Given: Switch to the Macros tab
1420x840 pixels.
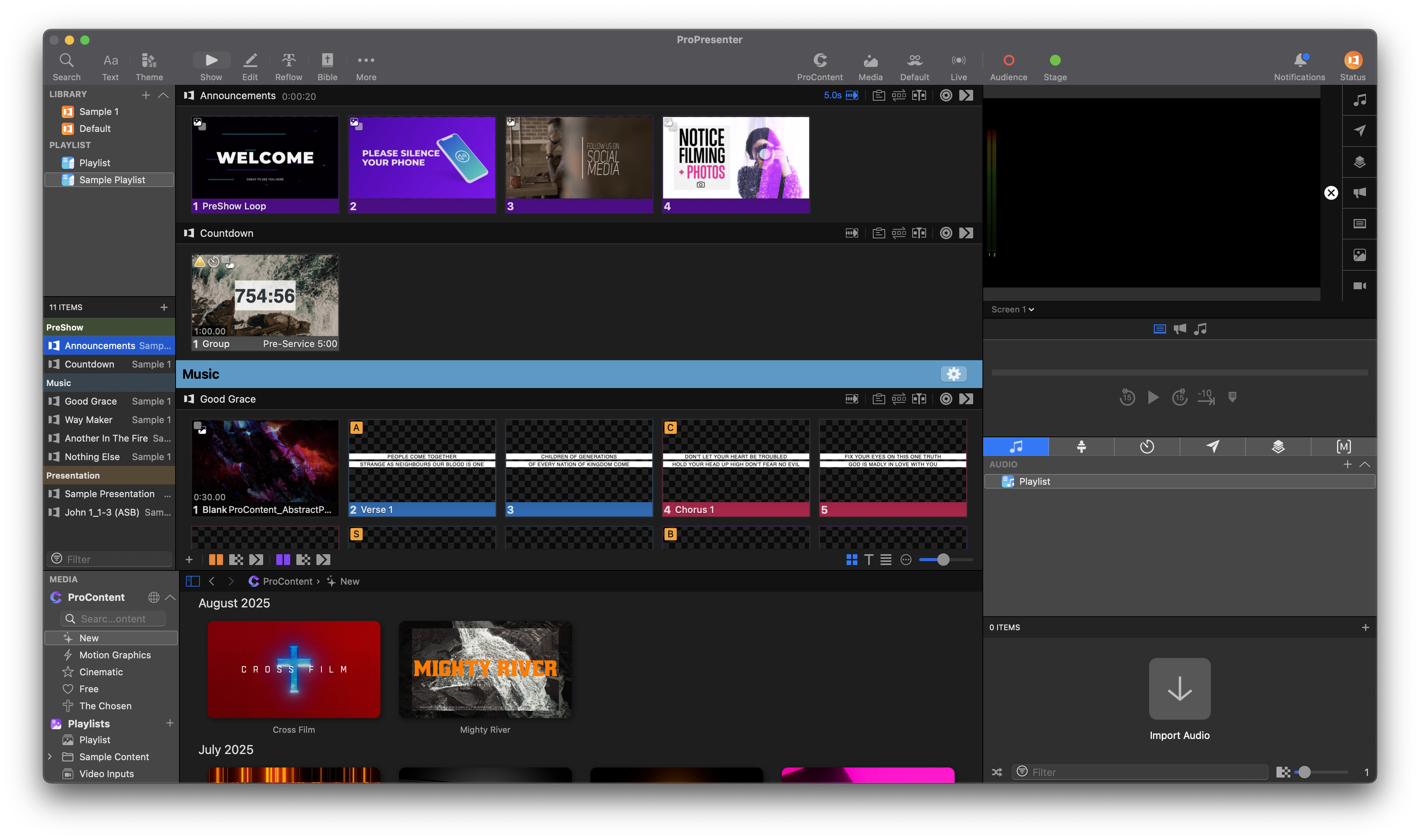Looking at the screenshot, I should 1343,446.
